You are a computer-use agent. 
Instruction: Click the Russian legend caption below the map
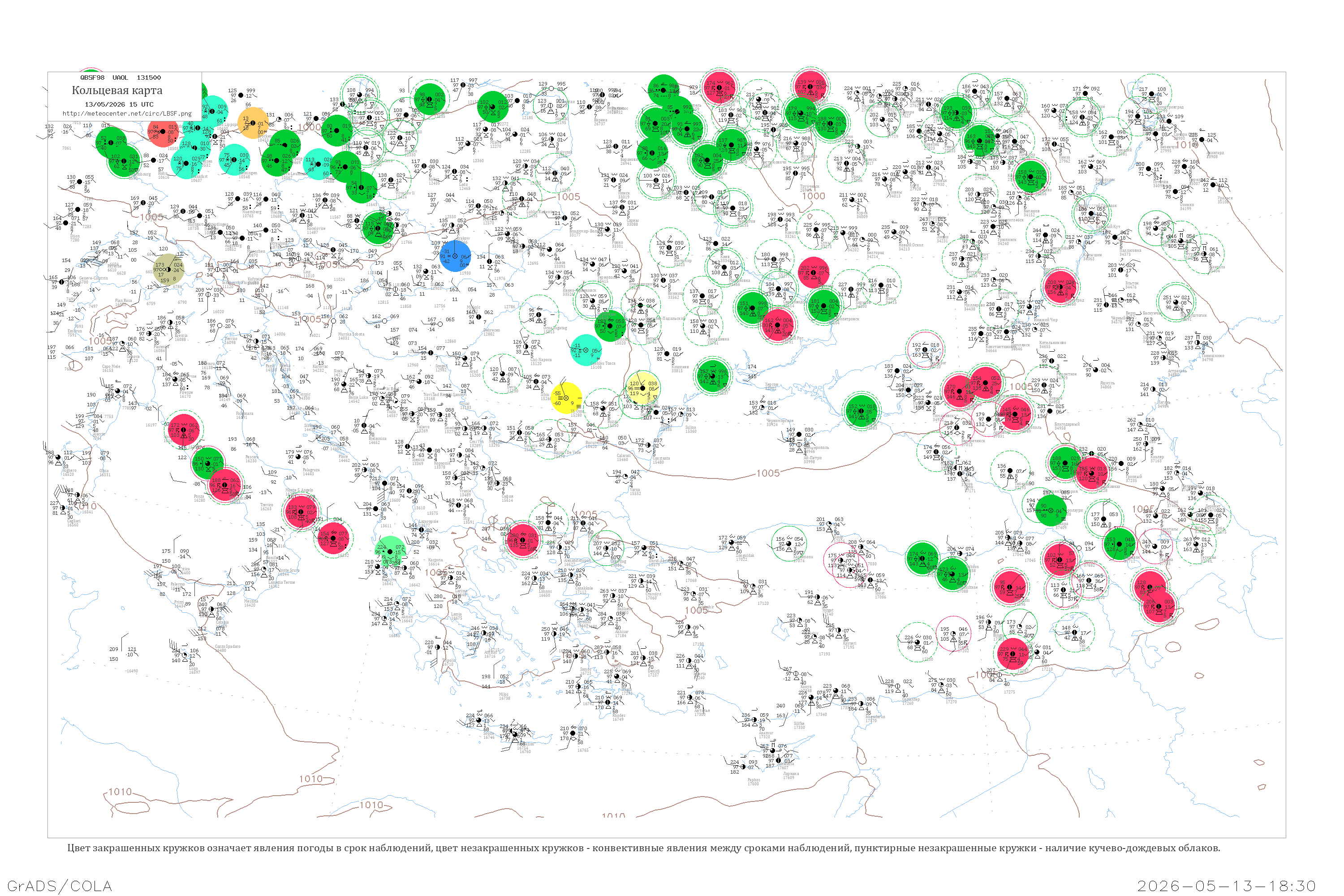(643, 848)
